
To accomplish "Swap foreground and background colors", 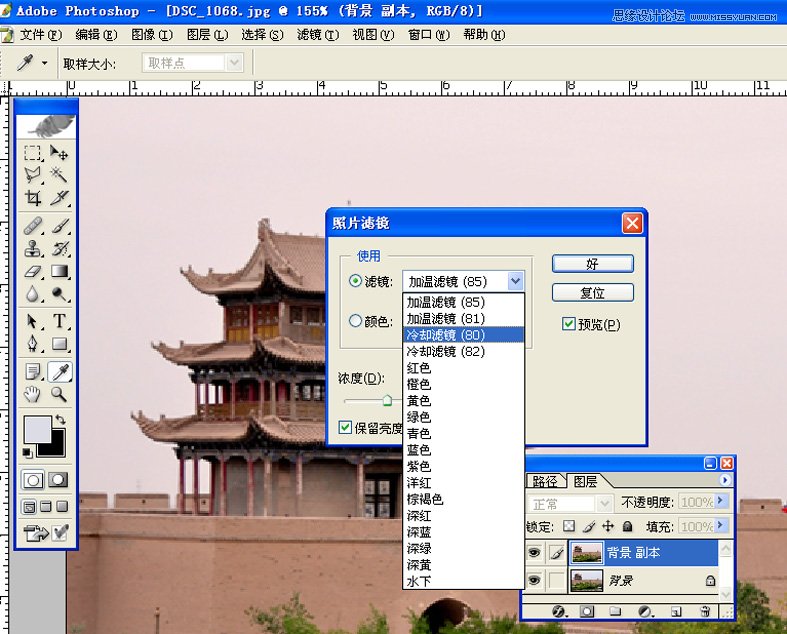I will [61, 419].
